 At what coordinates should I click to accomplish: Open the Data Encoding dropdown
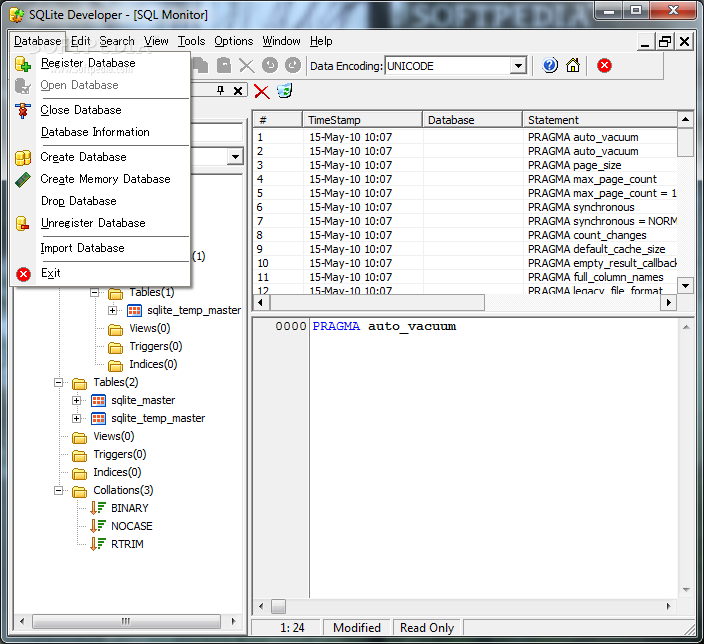[x=518, y=66]
